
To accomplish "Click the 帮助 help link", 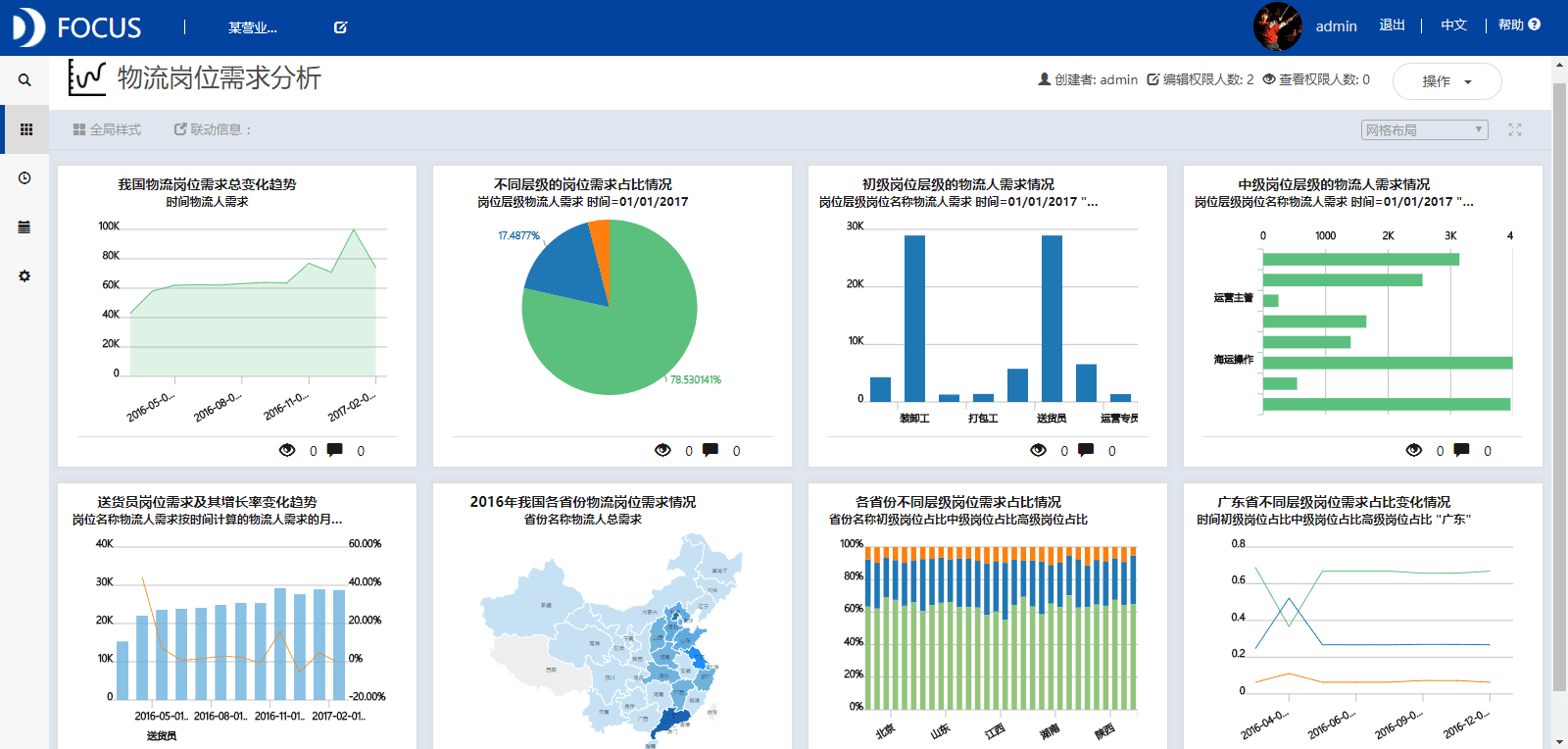I will [x=1510, y=25].
